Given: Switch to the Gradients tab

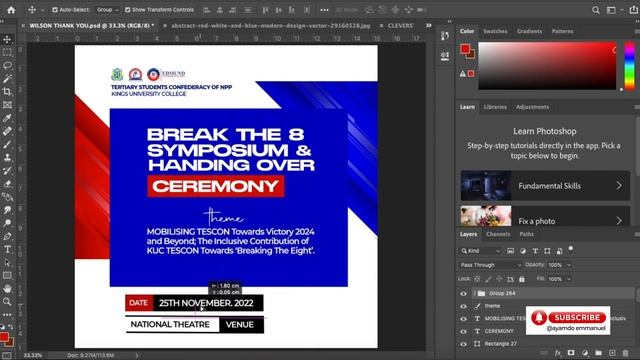Looking at the screenshot, I should [529, 31].
